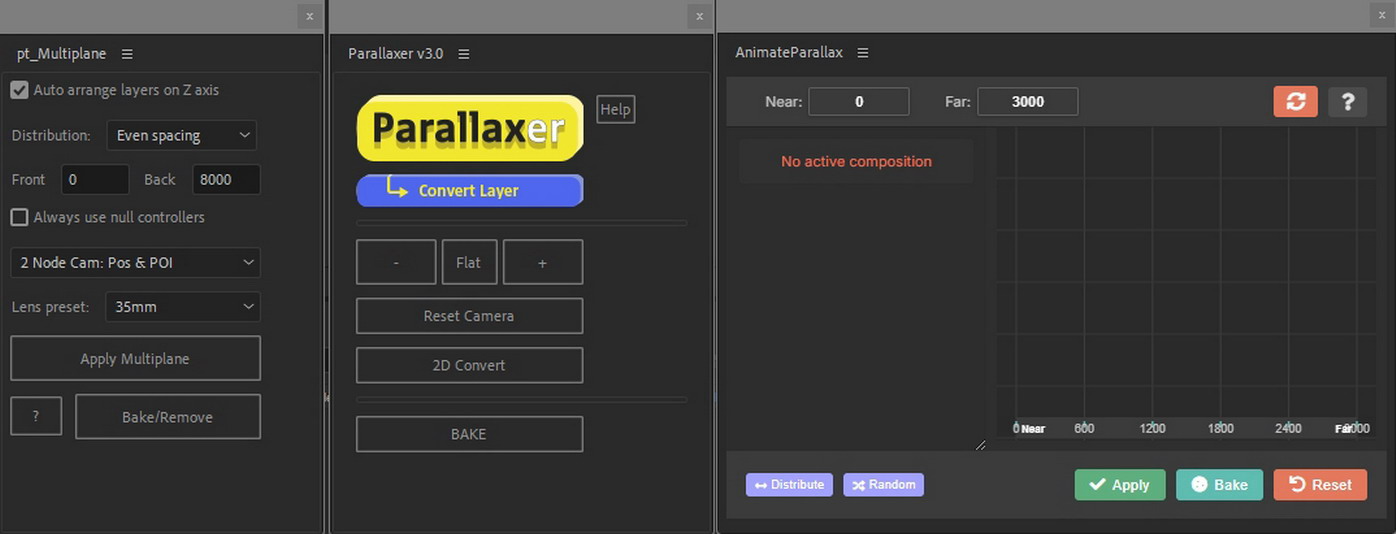Click the Flat button in Parallaxer
Viewport: 1396px width, 534px height.
tap(468, 262)
